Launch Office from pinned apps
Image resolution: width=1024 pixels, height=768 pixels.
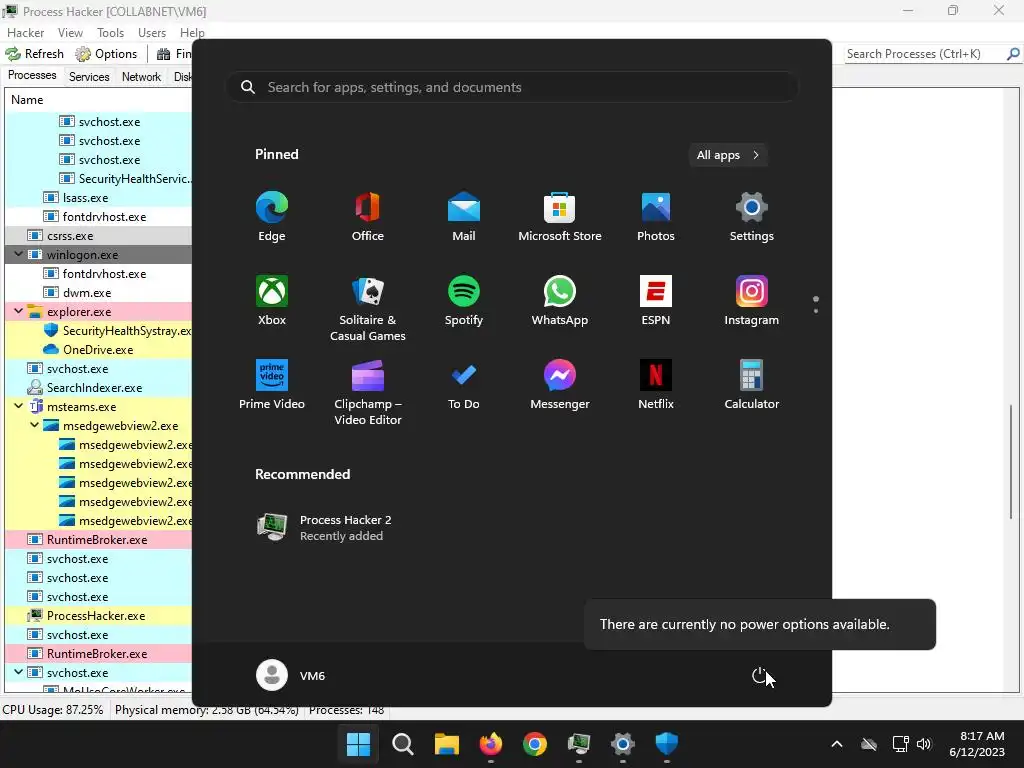pyautogui.click(x=368, y=217)
